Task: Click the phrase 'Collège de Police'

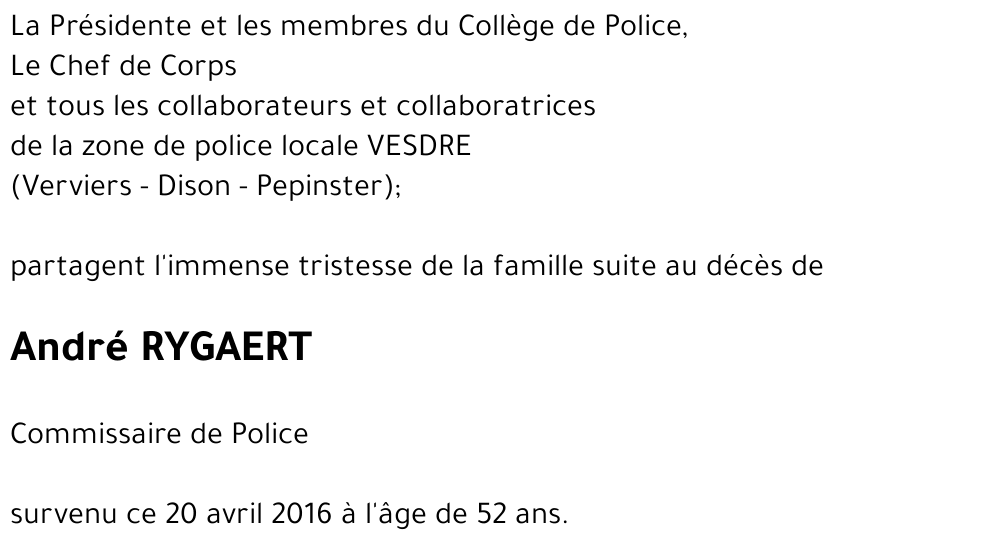Action: tap(570, 27)
